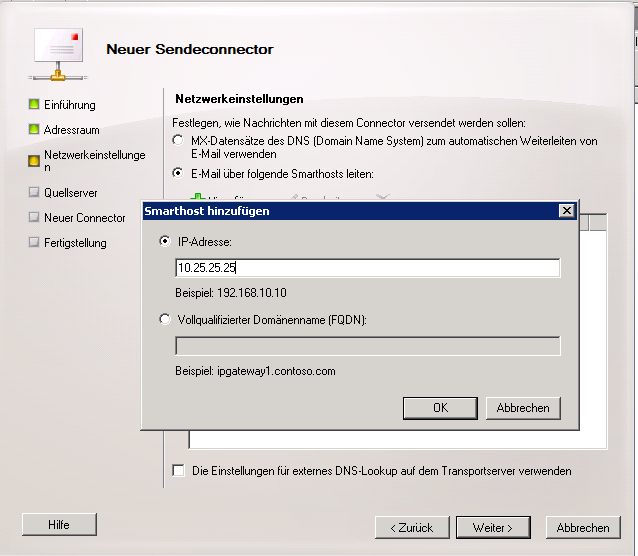
Task: Enable external DNS-Lookup settings checkbox
Action: click(178, 471)
